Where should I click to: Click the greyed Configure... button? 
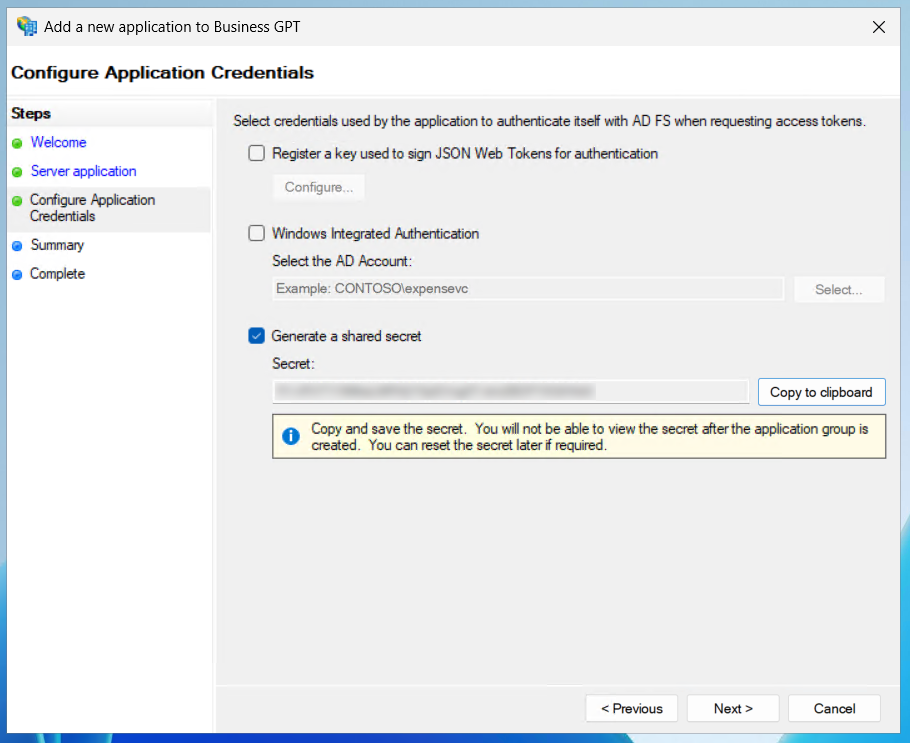pos(319,187)
